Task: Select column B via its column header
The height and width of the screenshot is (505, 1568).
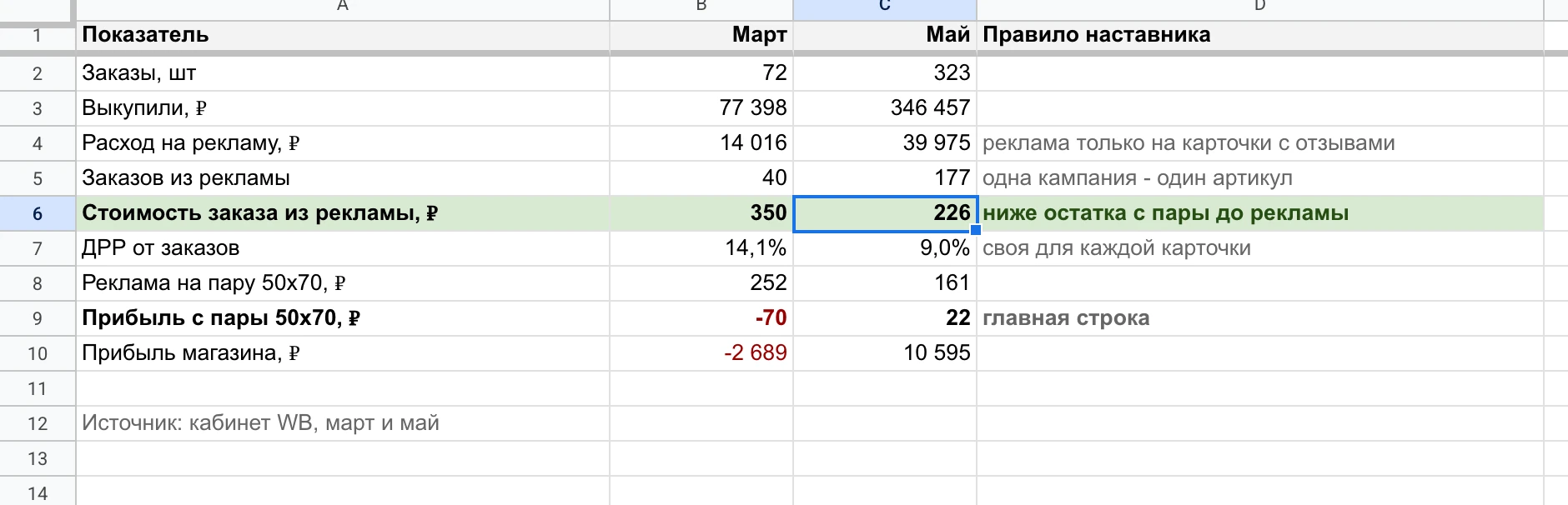Action: (701, 8)
